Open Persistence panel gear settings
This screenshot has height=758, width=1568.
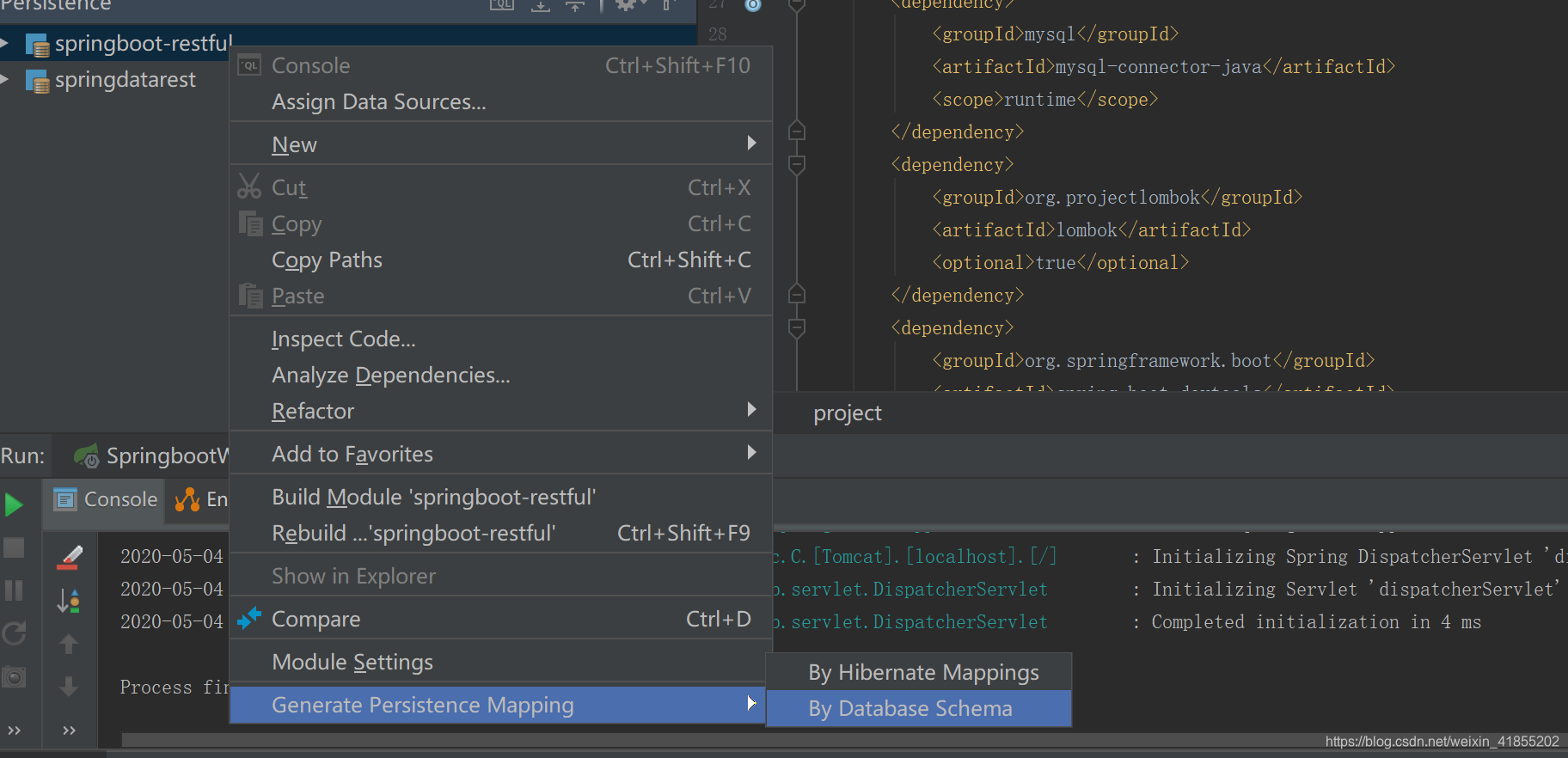pos(626,5)
